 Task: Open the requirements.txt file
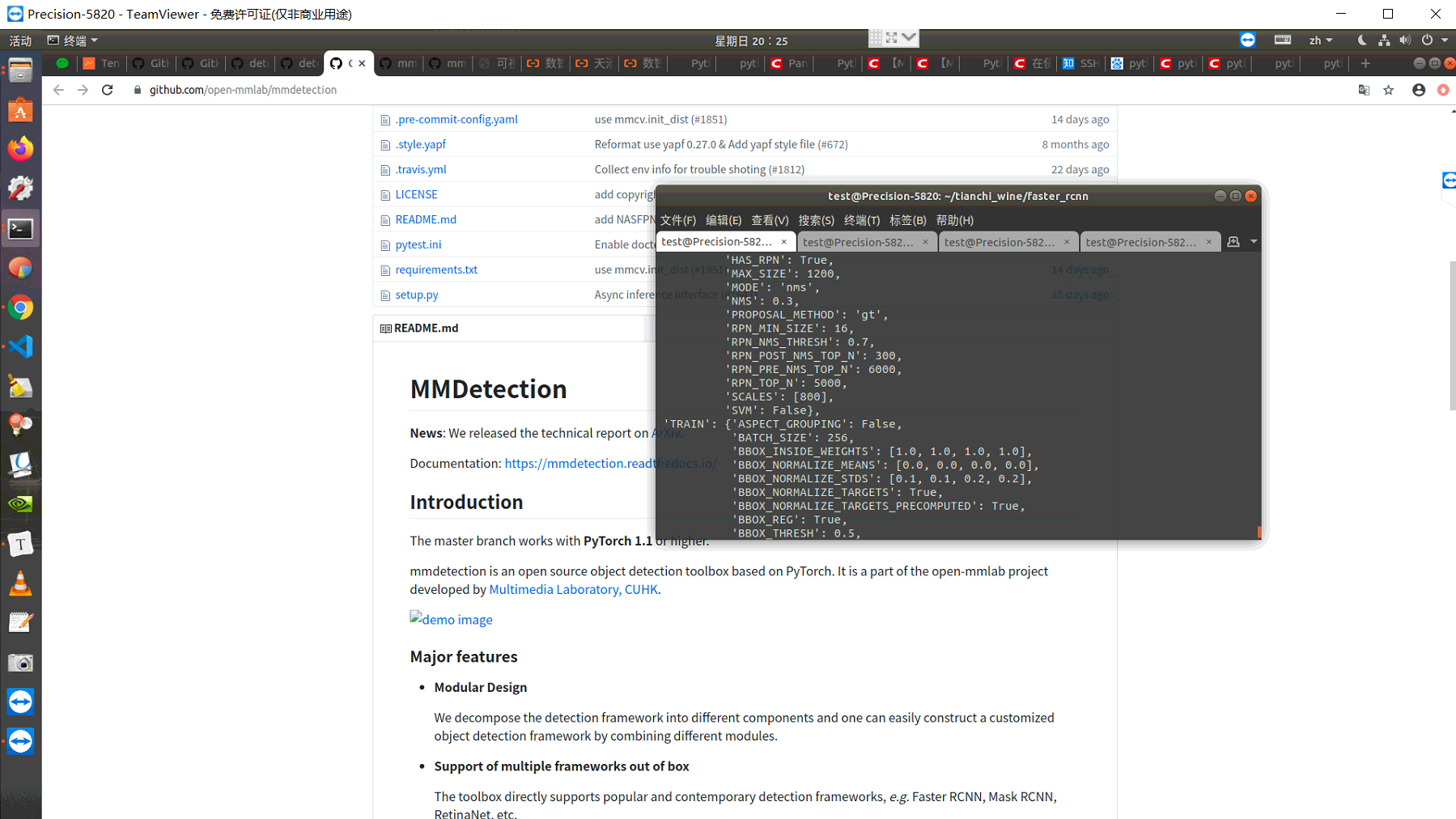[436, 269]
